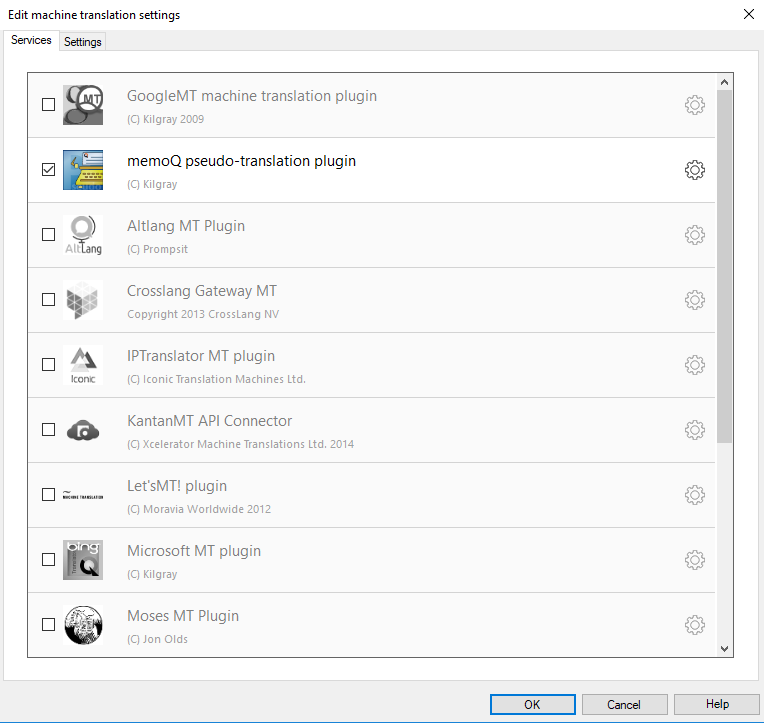Select the 'IPTranslator MT plugin' title
This screenshot has height=723, width=764.
click(201, 356)
